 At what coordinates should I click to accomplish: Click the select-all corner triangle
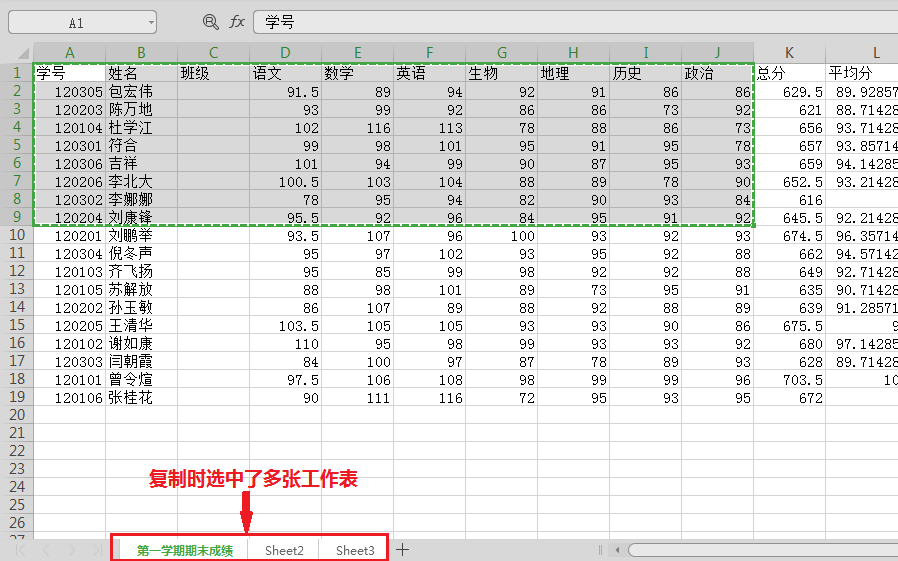(23, 54)
